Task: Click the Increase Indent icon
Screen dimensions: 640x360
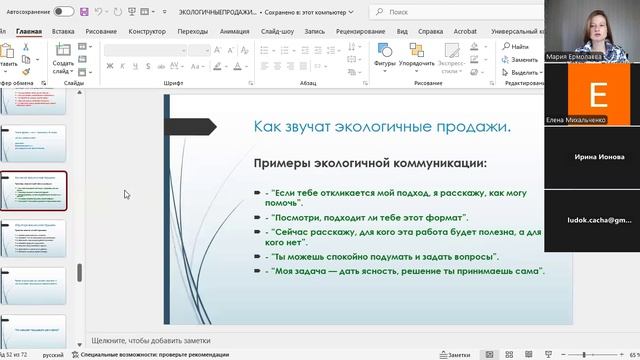Action: pos(318,50)
